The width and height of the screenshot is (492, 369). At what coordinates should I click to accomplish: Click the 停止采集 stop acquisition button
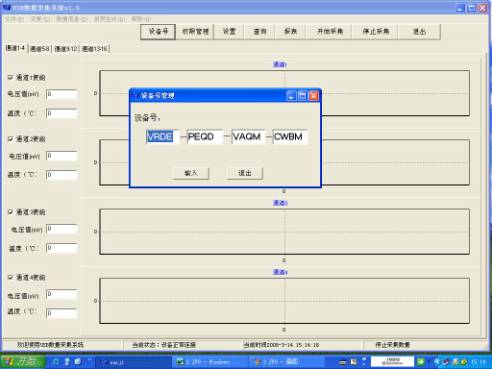(x=376, y=32)
